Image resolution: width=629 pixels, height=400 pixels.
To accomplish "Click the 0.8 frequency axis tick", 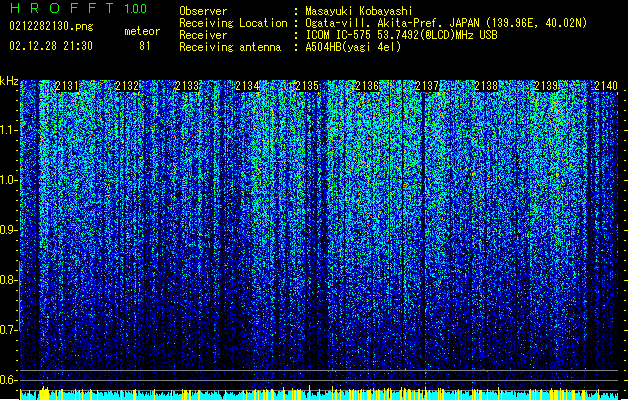I will pos(9,280).
